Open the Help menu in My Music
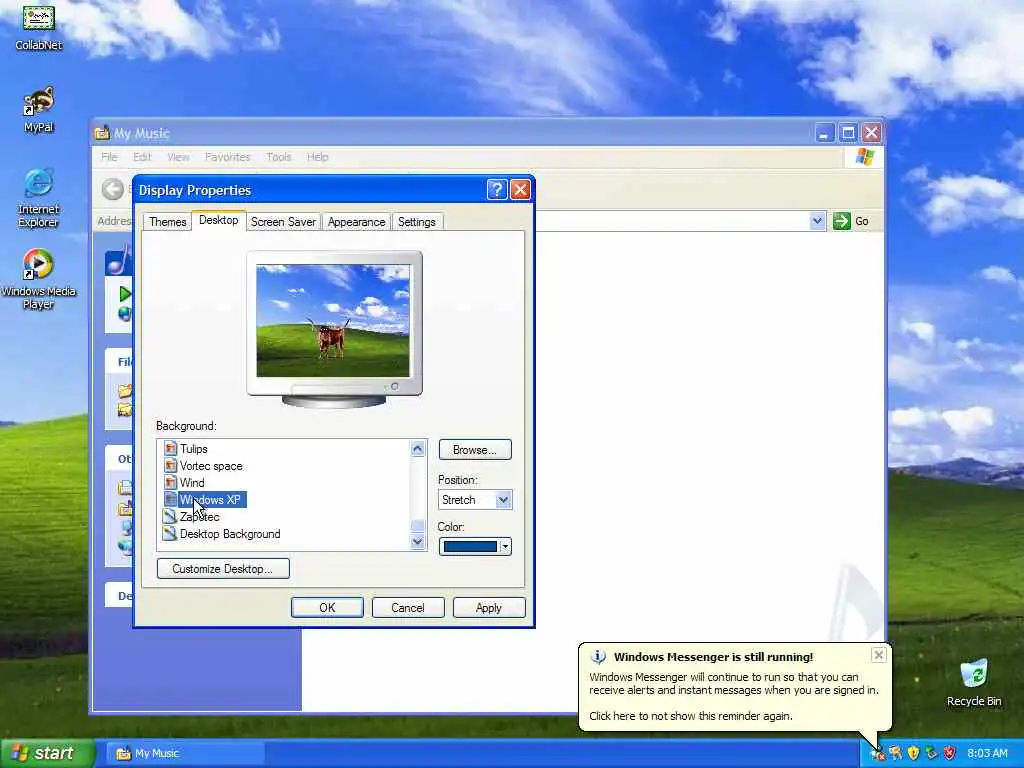 click(x=317, y=157)
